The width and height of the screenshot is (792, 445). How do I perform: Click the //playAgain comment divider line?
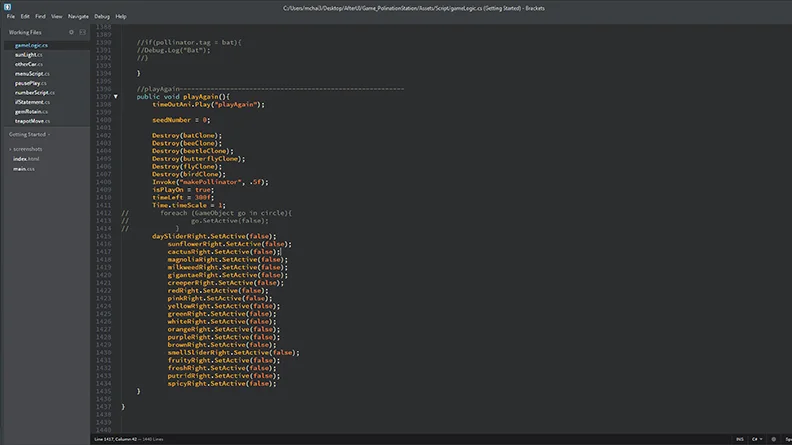pos(270,89)
